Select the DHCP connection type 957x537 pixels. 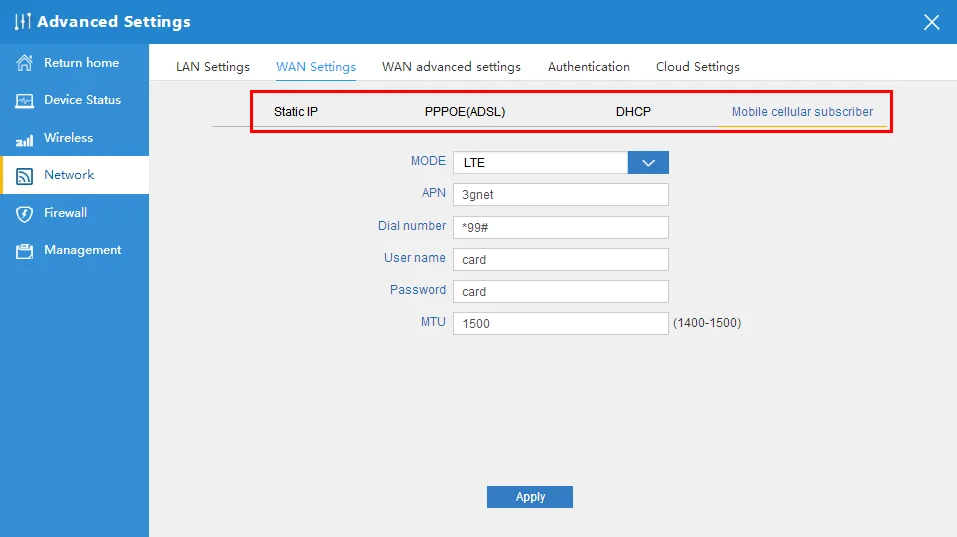pyautogui.click(x=633, y=112)
